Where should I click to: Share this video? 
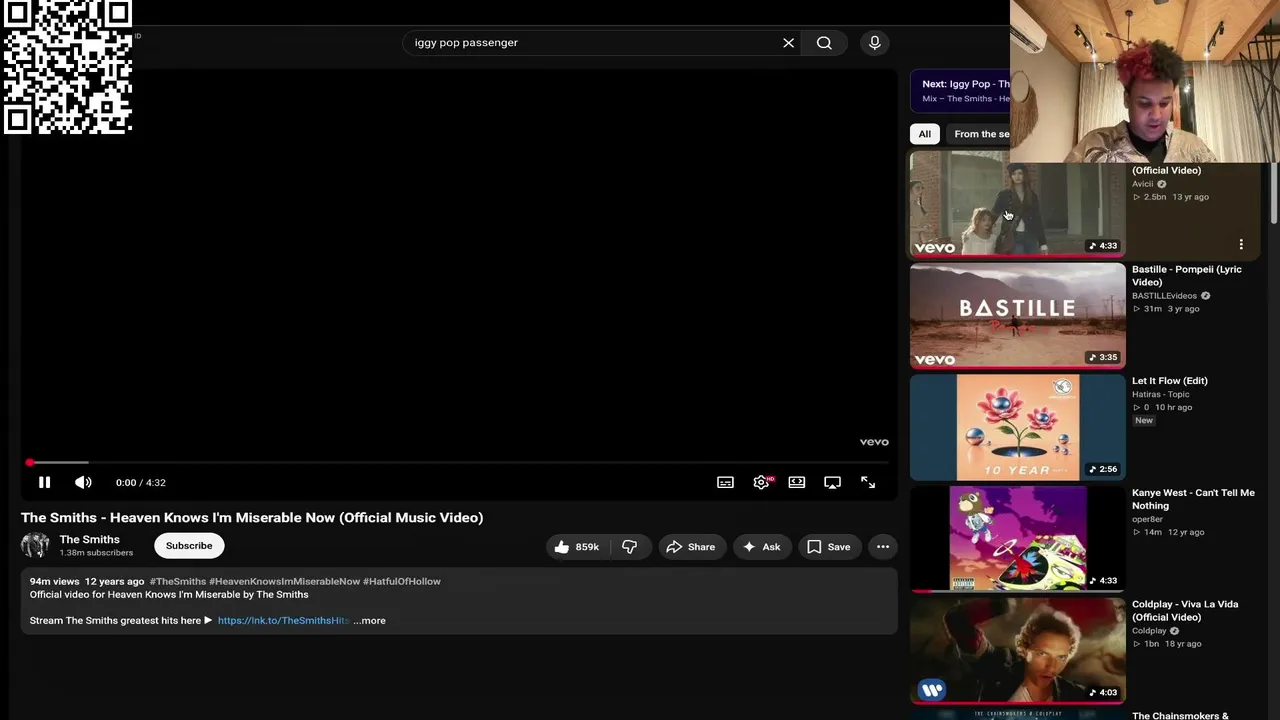point(691,547)
